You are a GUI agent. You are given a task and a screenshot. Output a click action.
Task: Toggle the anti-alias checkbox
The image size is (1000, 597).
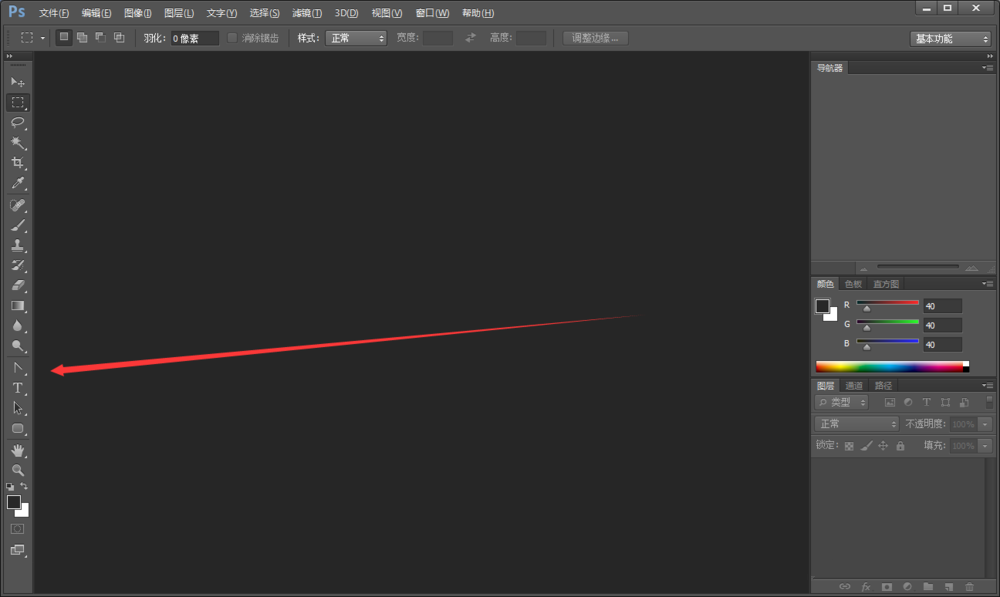click(x=232, y=38)
